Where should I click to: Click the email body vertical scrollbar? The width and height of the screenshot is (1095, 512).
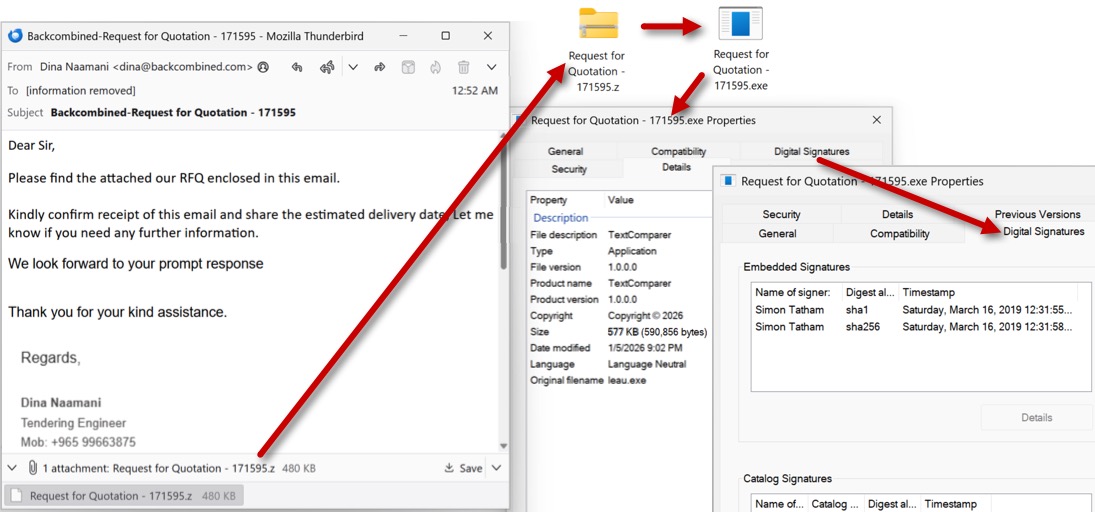503,240
